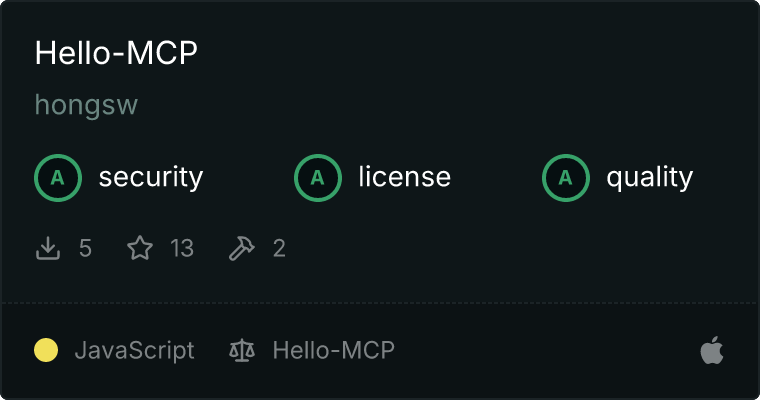Click the Hello-MCP license name text

(x=333, y=350)
